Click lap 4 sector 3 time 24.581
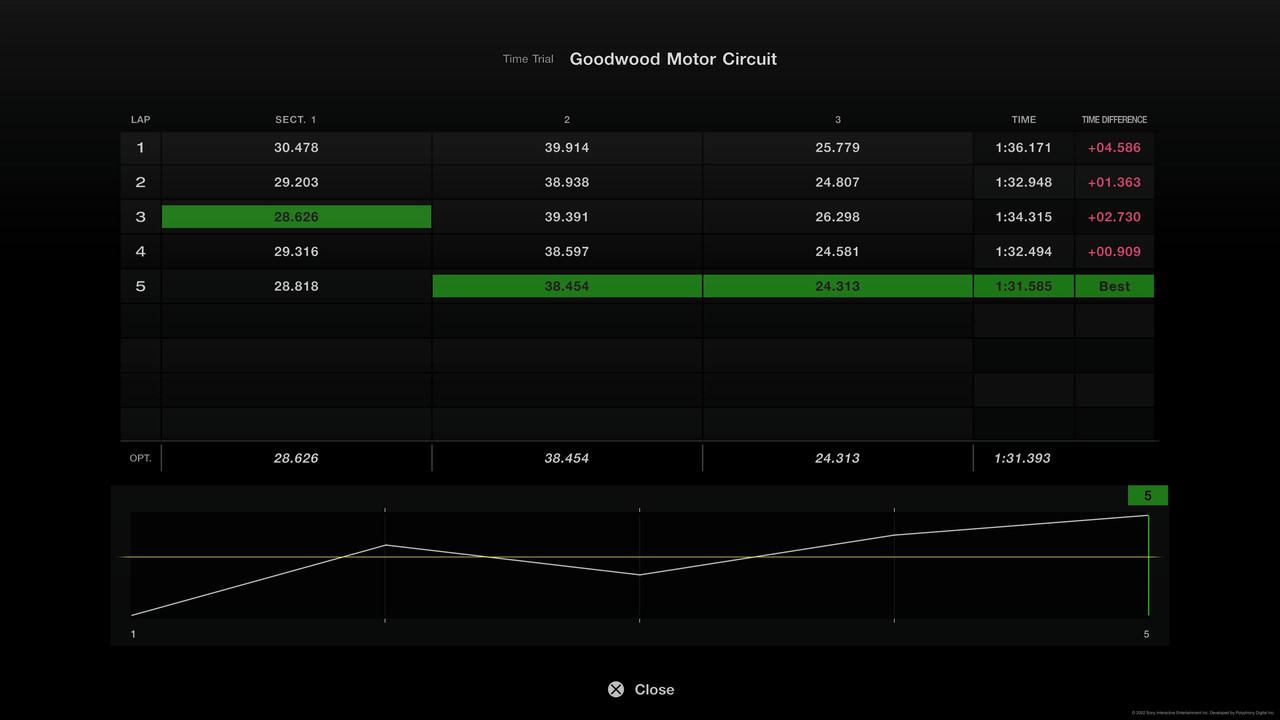 point(838,251)
